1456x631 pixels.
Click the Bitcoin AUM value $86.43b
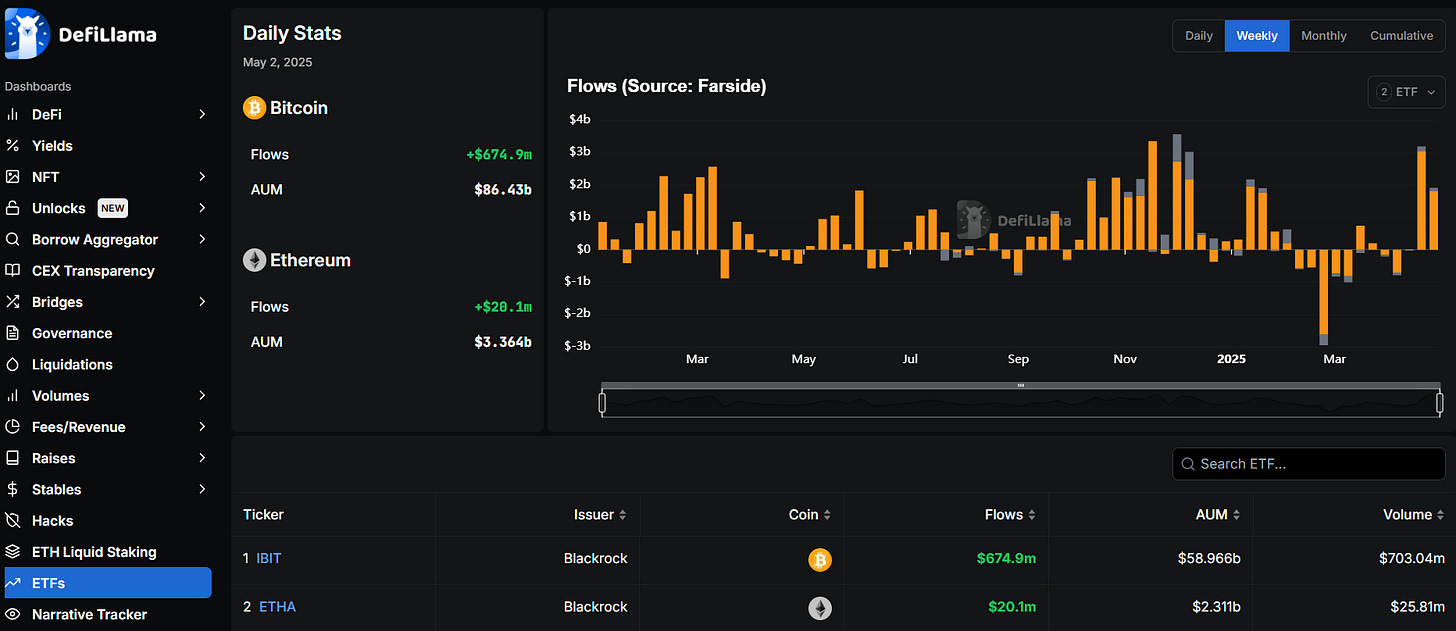tap(503, 189)
